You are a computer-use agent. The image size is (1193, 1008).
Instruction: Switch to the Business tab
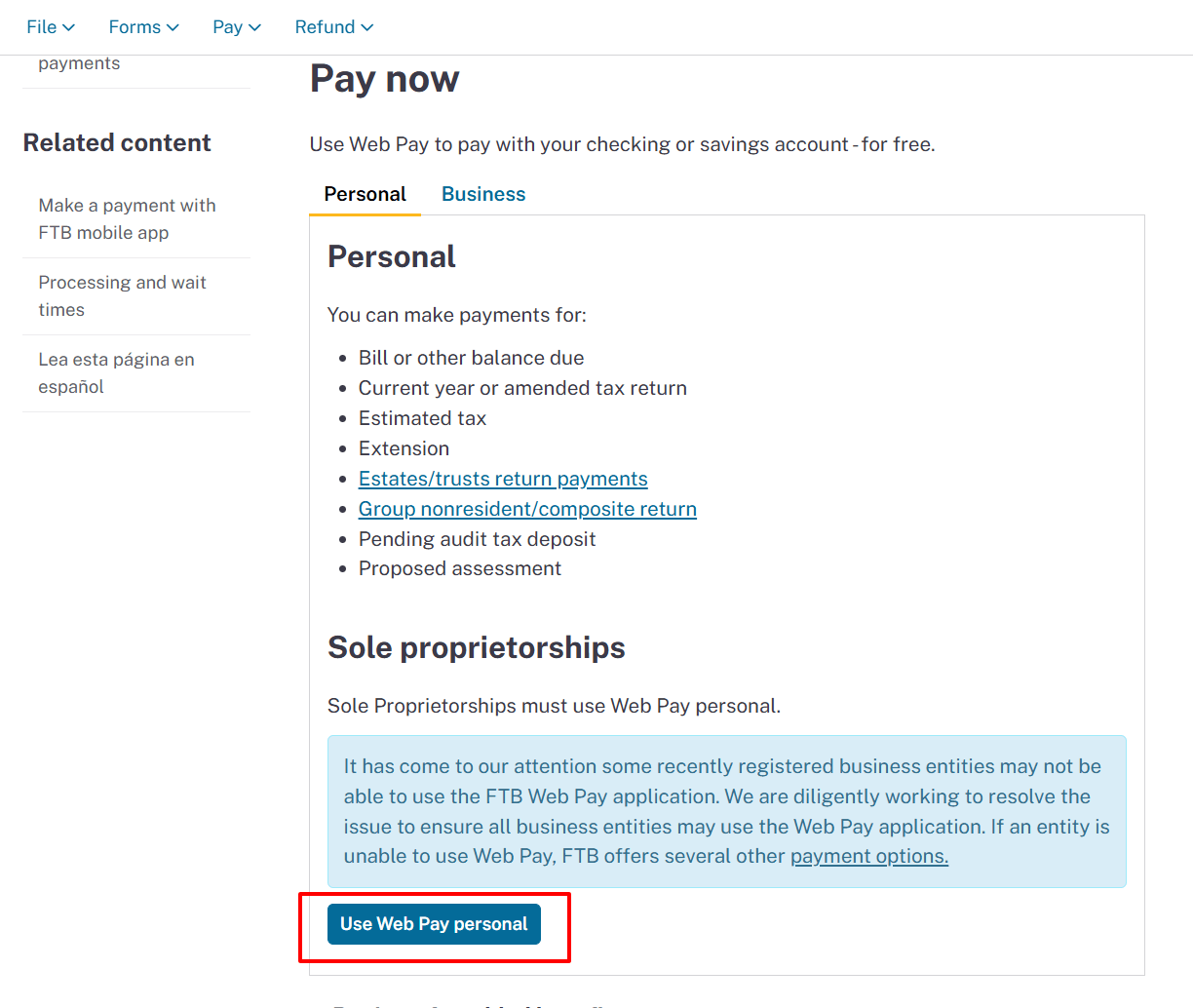tap(483, 194)
